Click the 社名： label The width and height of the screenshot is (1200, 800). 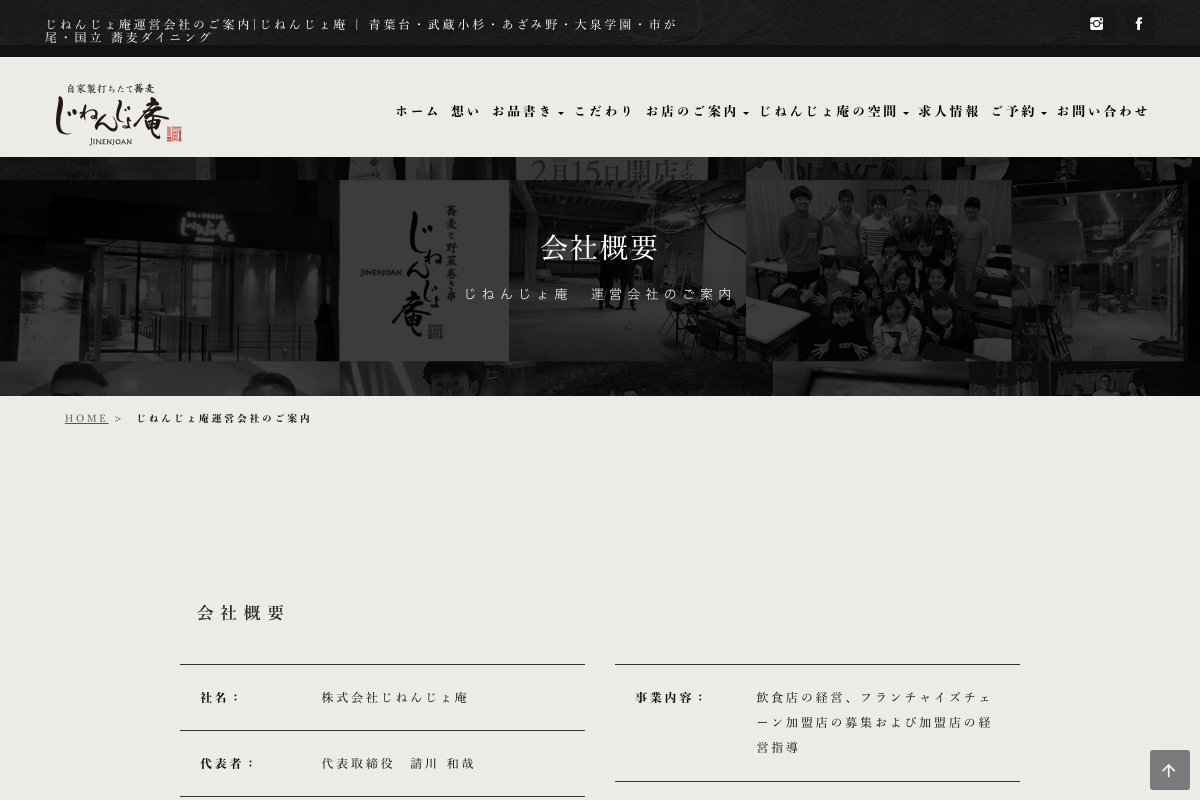(x=221, y=697)
